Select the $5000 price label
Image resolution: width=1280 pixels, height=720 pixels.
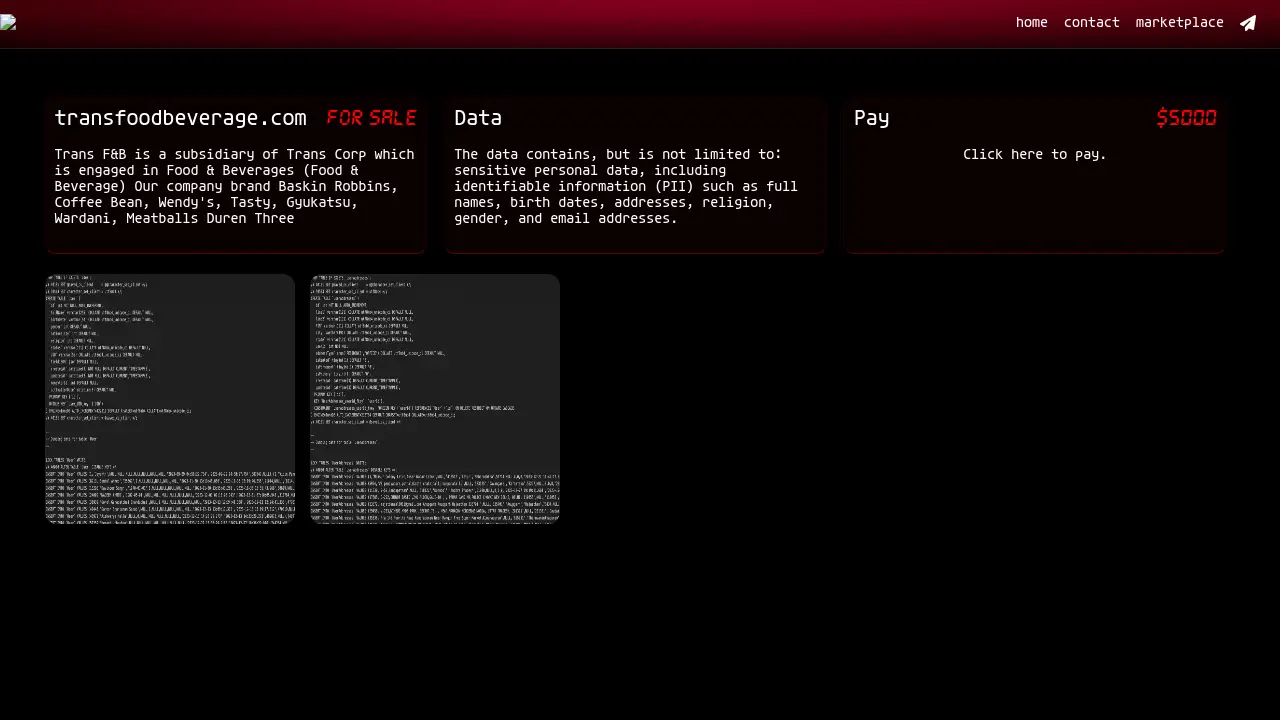(x=1186, y=118)
